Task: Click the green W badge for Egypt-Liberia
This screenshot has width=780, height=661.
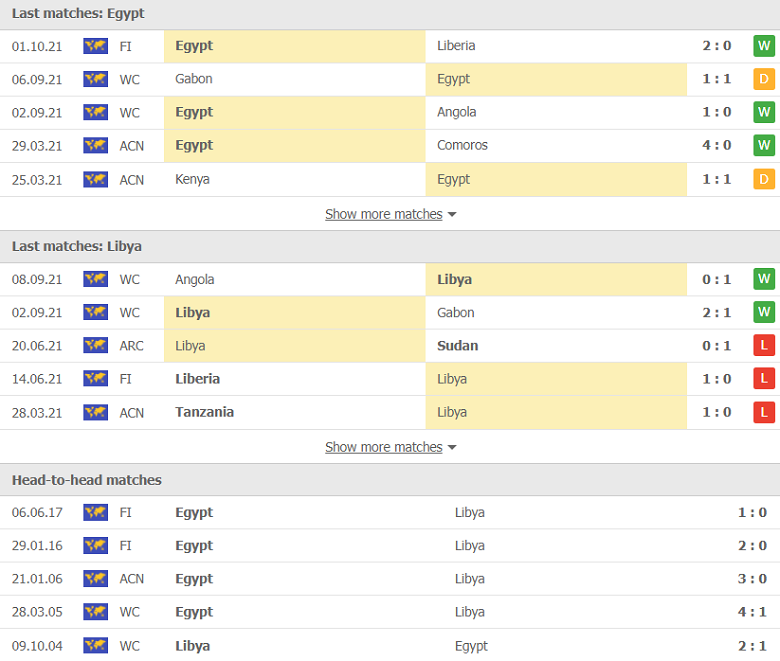Action: click(x=764, y=46)
